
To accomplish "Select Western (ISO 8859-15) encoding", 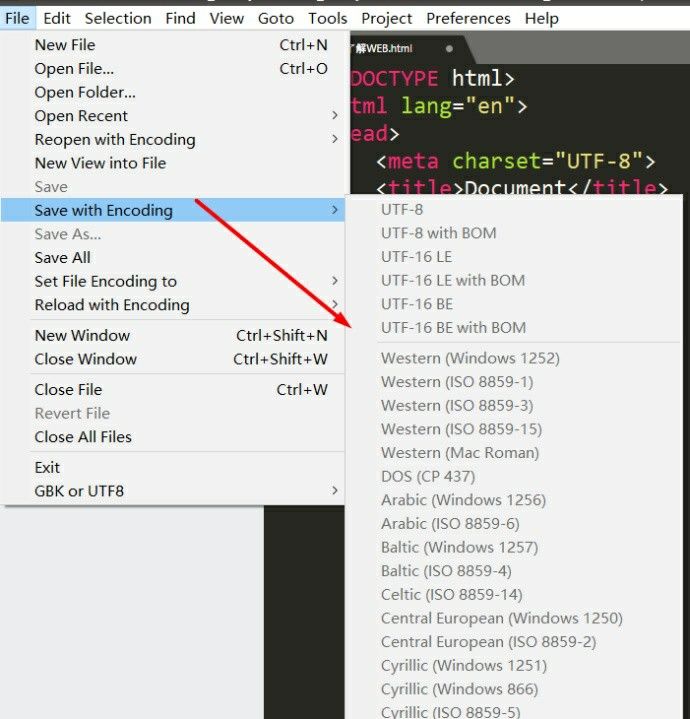I will point(513,429).
